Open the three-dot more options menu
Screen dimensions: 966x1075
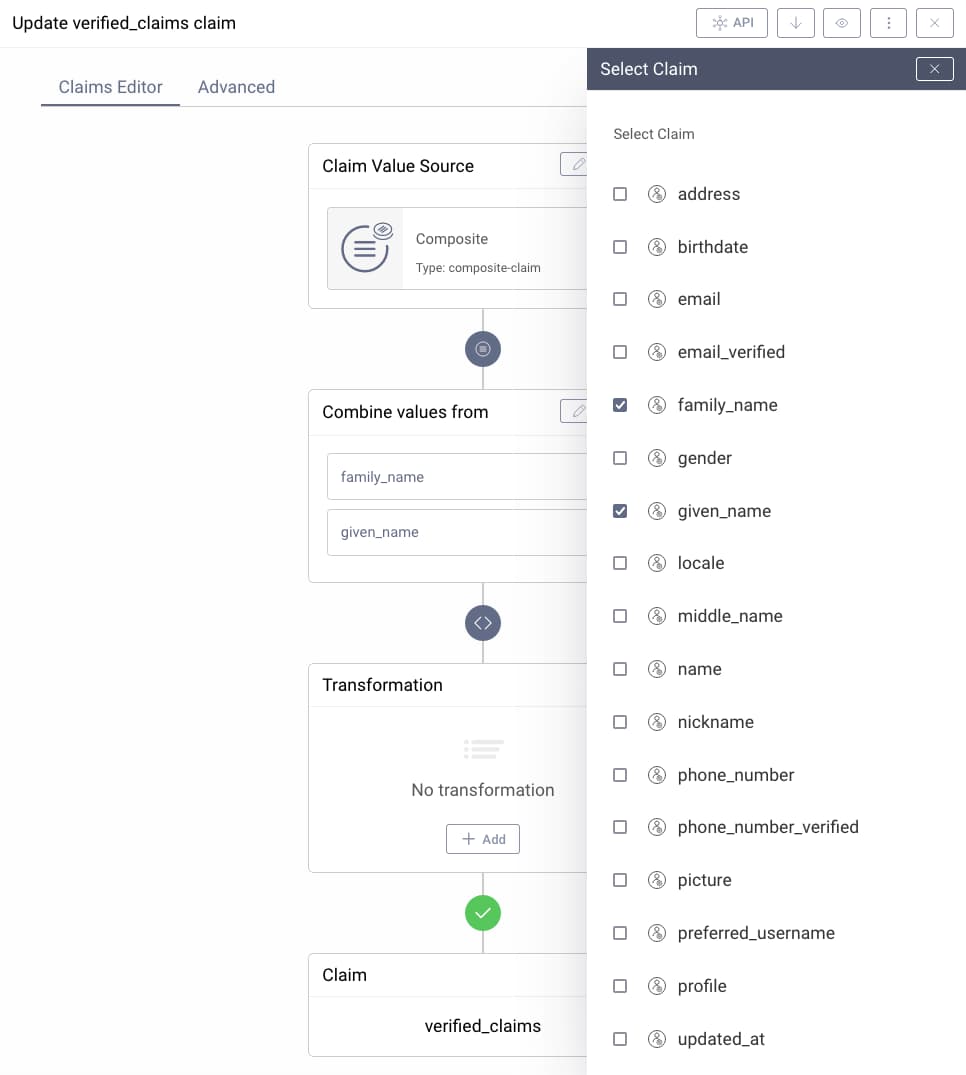coord(888,23)
